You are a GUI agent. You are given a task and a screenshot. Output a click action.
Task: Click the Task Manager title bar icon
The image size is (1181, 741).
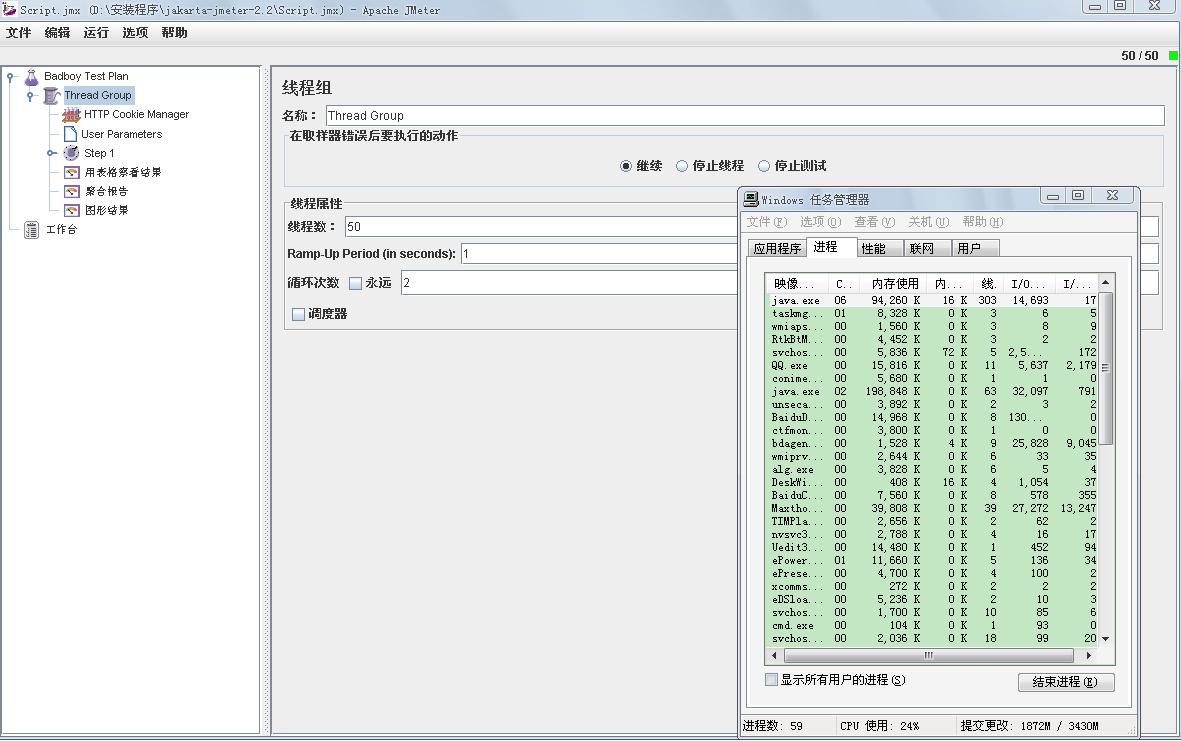[x=751, y=200]
